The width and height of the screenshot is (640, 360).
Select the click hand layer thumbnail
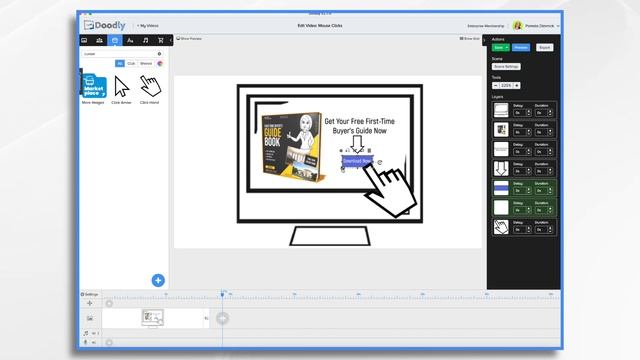(x=501, y=227)
